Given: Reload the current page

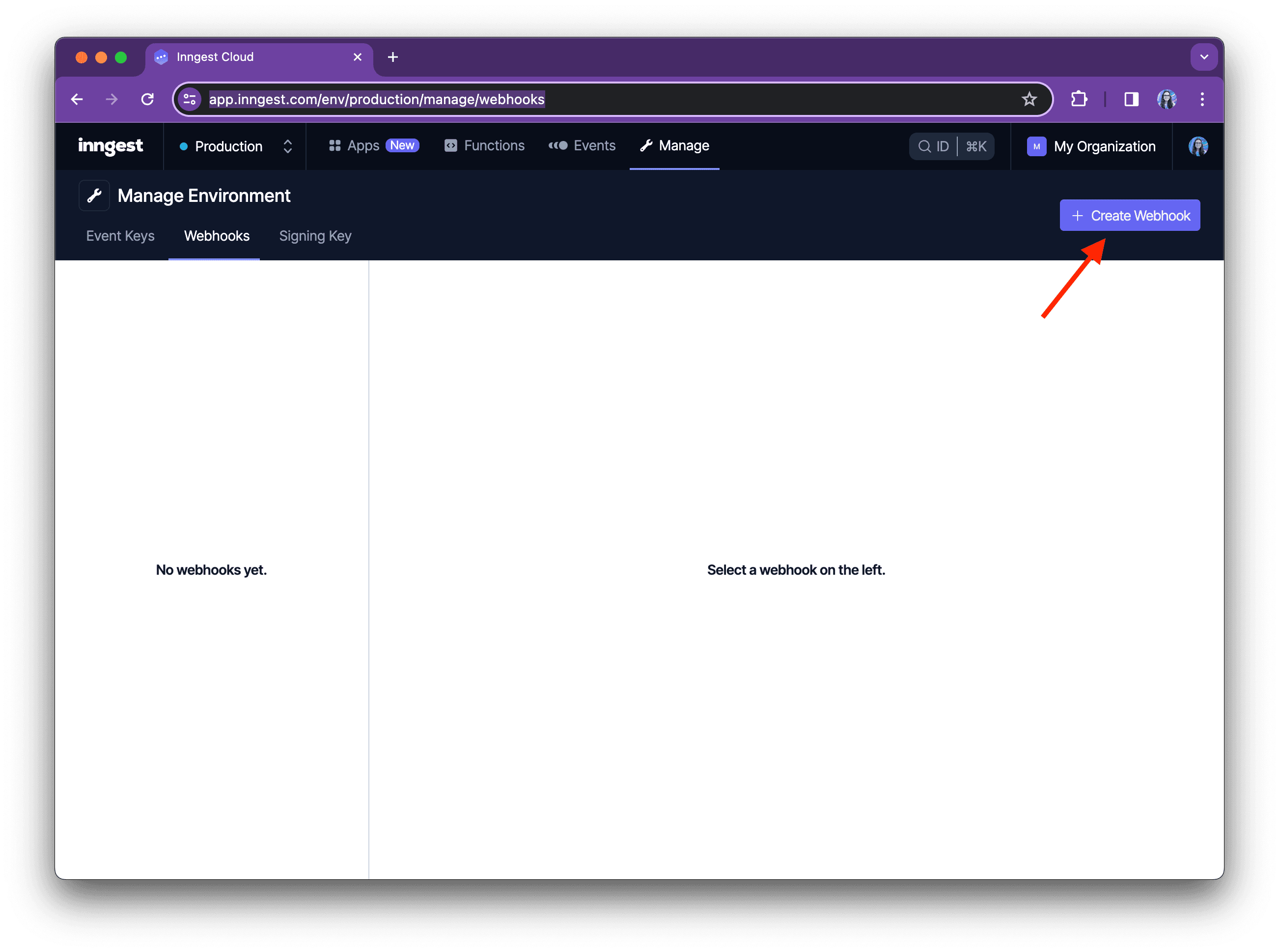Looking at the screenshot, I should pos(147,99).
